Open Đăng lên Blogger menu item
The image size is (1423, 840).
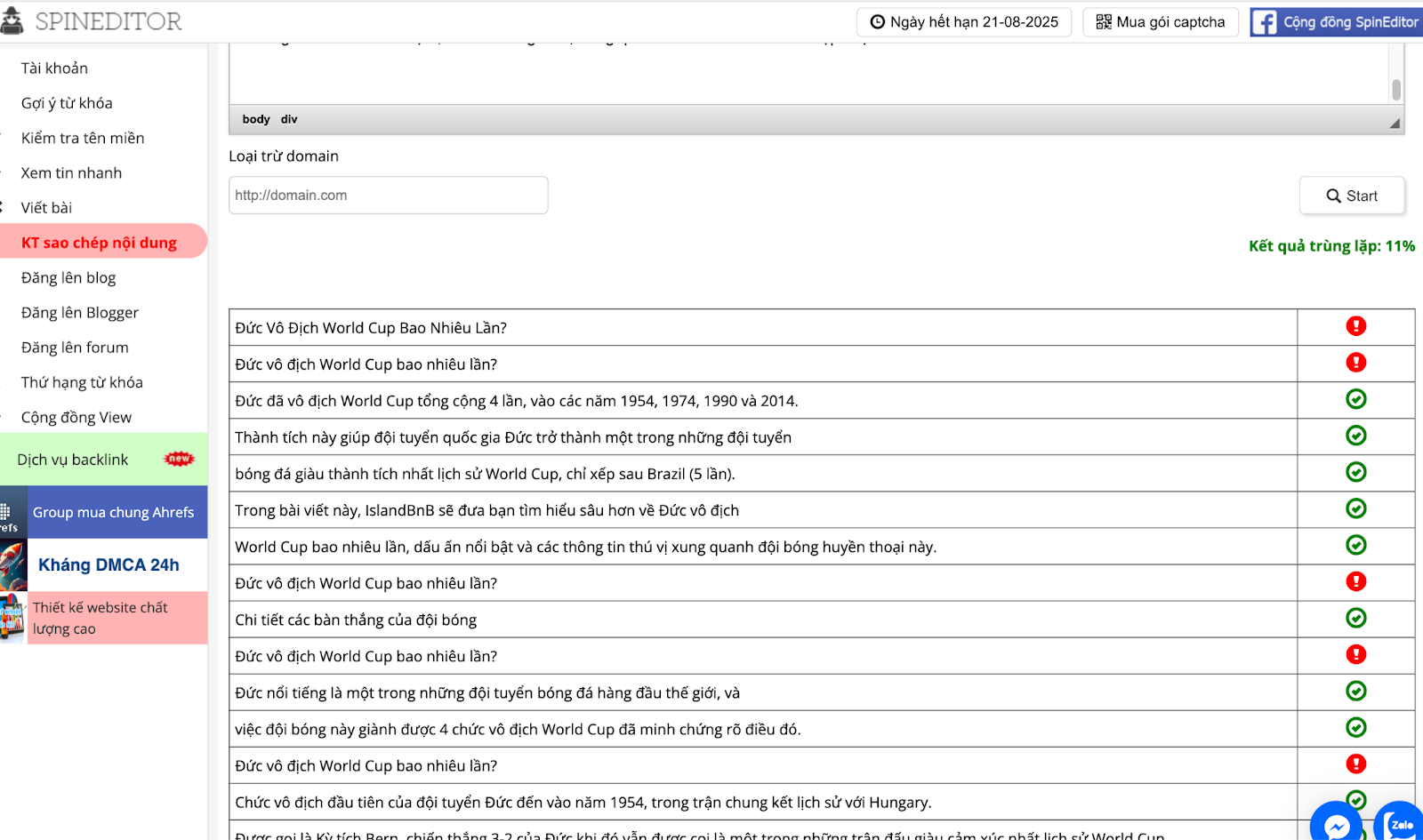80,312
